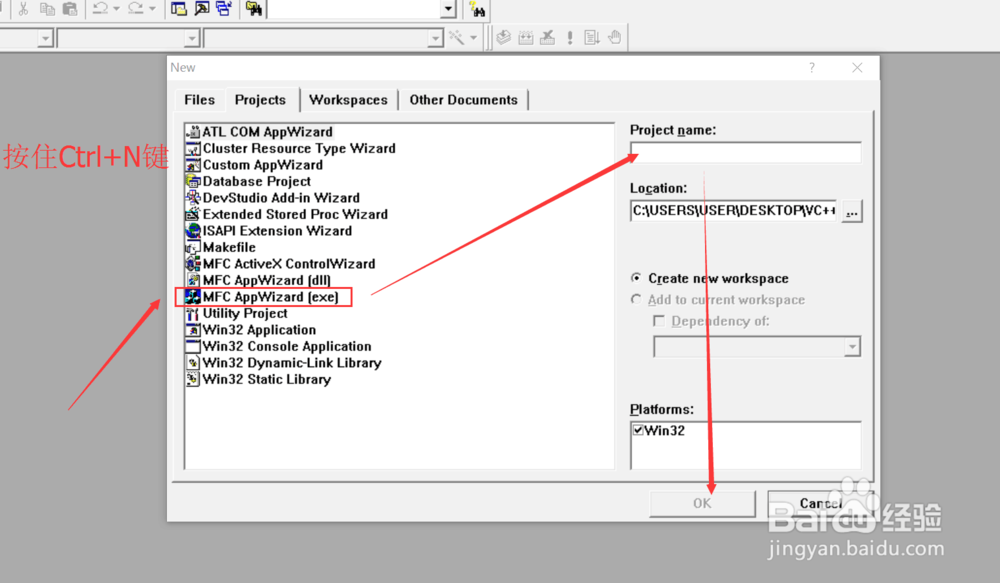This screenshot has width=1000, height=583.
Task: Click the Location path field
Action: (x=733, y=210)
